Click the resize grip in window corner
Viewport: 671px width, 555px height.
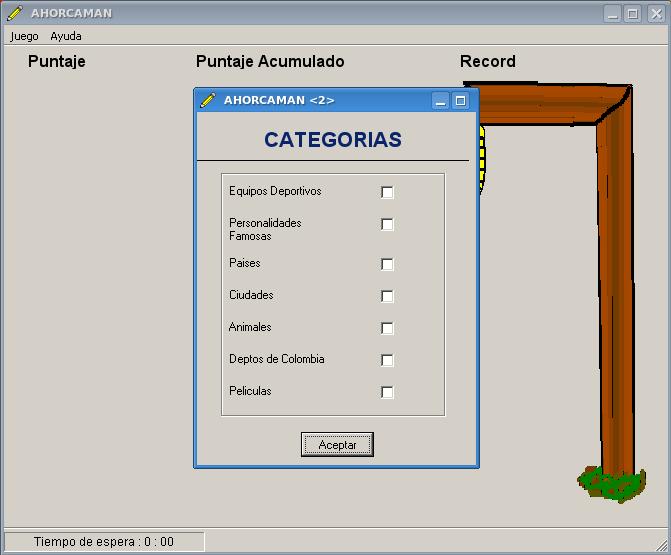tap(662, 545)
